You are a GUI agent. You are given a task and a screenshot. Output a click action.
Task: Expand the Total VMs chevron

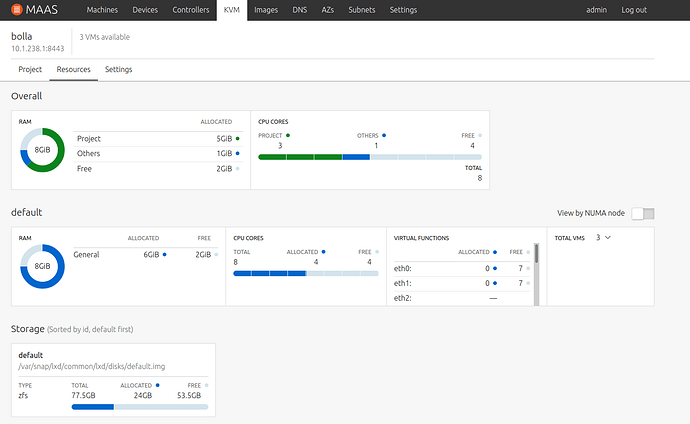point(608,238)
